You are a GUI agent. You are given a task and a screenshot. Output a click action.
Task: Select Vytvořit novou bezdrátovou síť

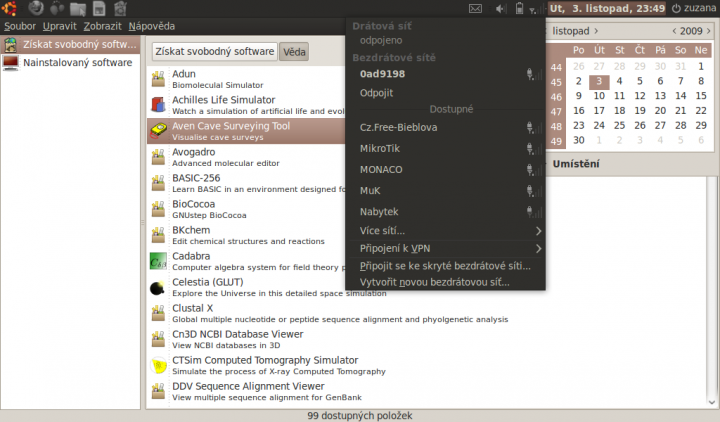445,282
